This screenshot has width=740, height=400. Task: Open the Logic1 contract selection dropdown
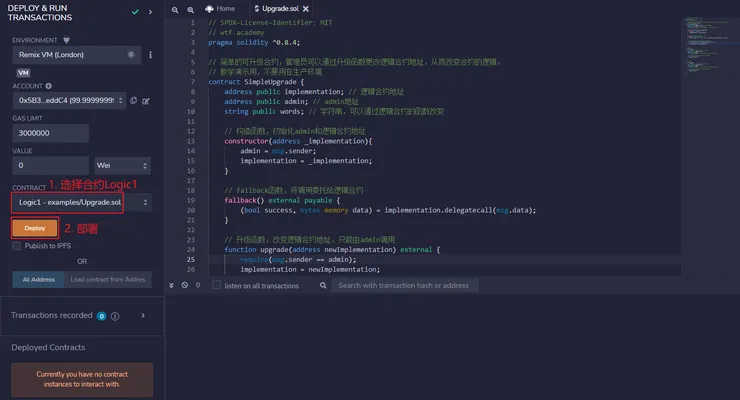click(x=82, y=202)
